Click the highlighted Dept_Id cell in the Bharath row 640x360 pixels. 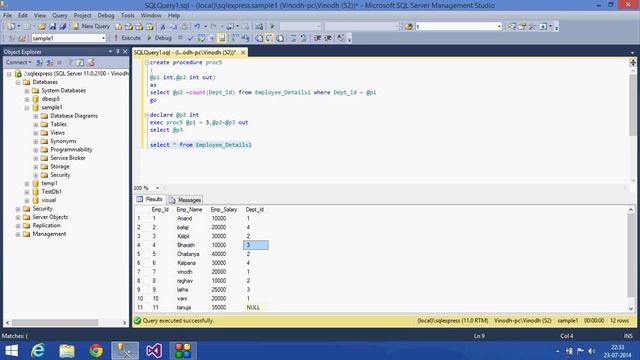256,245
